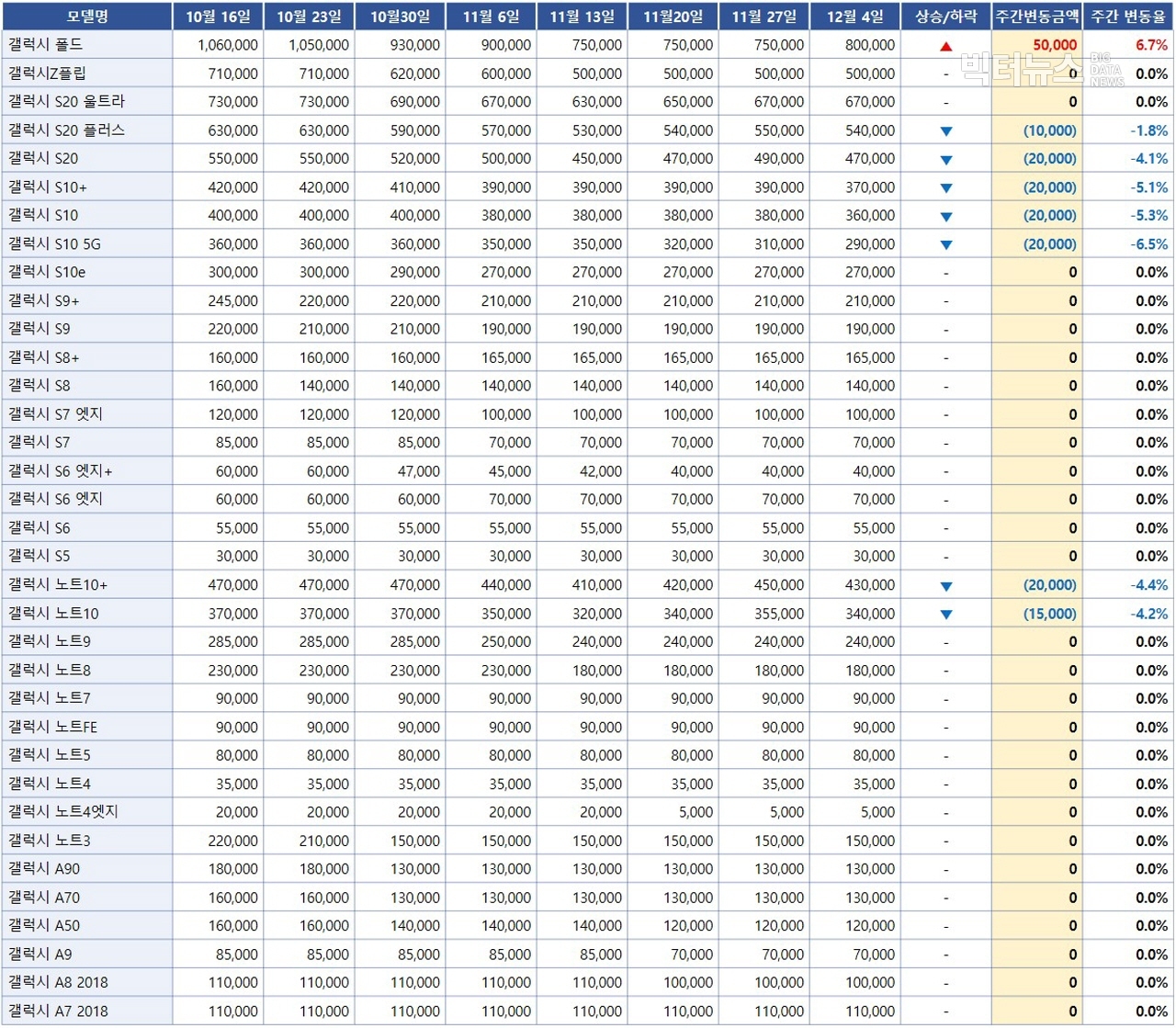The height and width of the screenshot is (1028, 1176).
Task: Select the 11월20일 column header
Action: (673, 16)
